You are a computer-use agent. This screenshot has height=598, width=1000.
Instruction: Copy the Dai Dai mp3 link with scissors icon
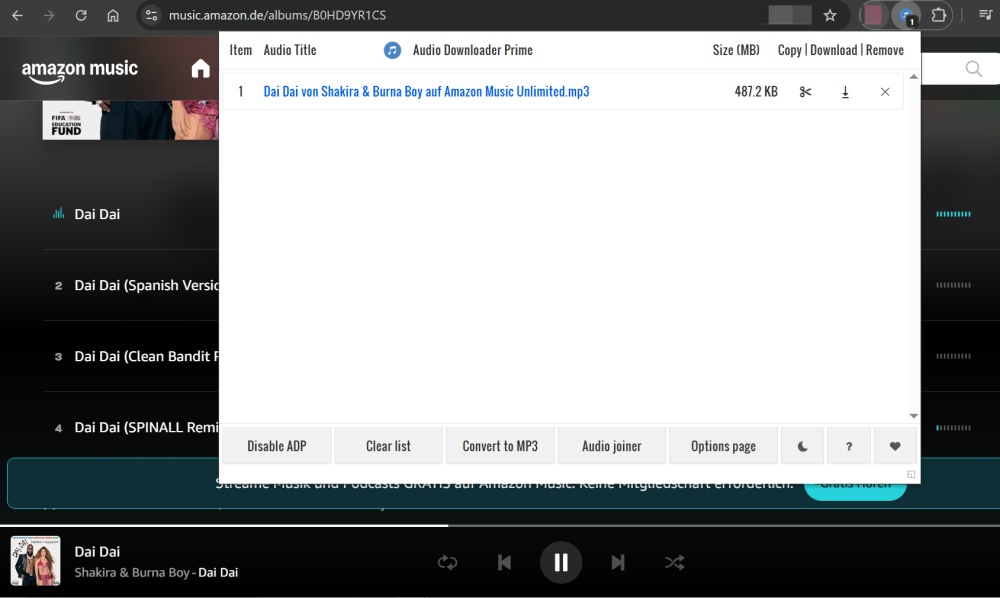click(805, 92)
